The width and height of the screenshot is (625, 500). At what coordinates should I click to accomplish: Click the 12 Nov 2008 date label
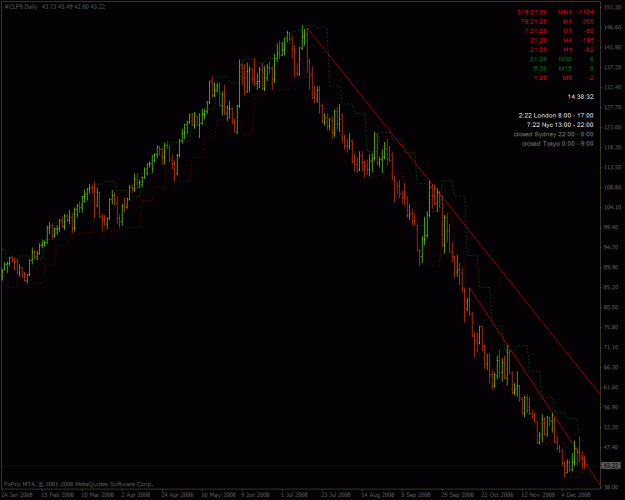538,495
